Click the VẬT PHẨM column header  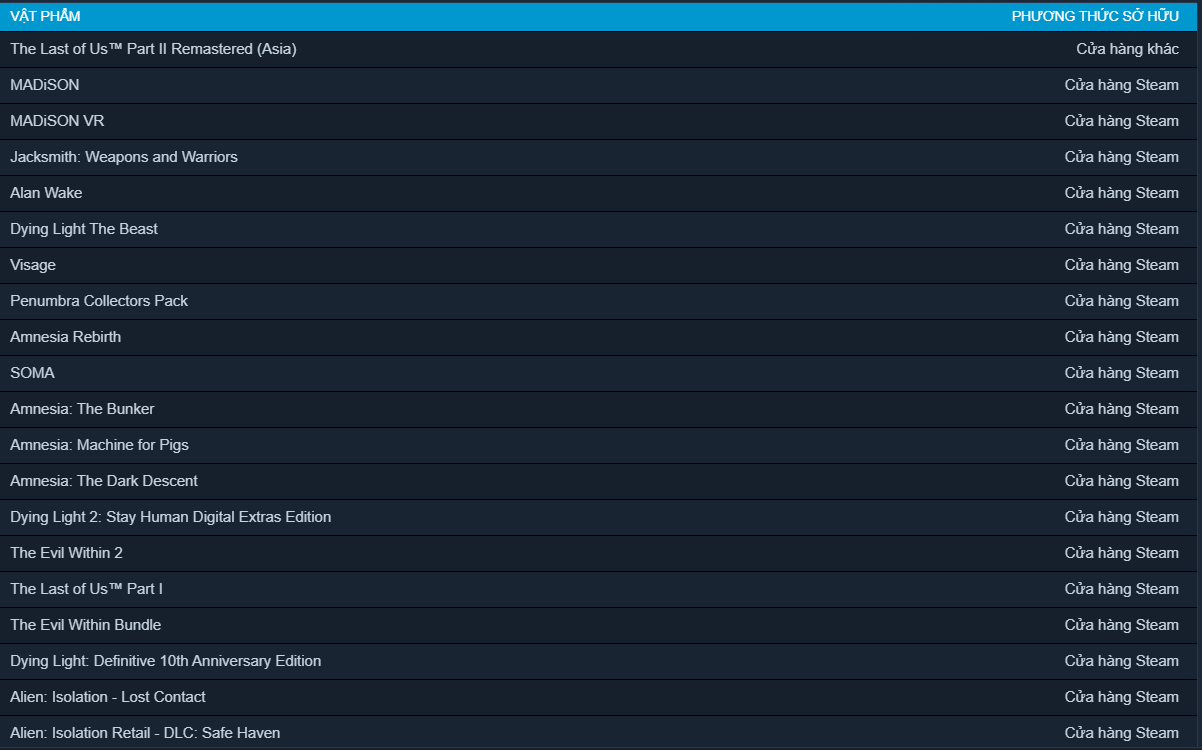[45, 16]
